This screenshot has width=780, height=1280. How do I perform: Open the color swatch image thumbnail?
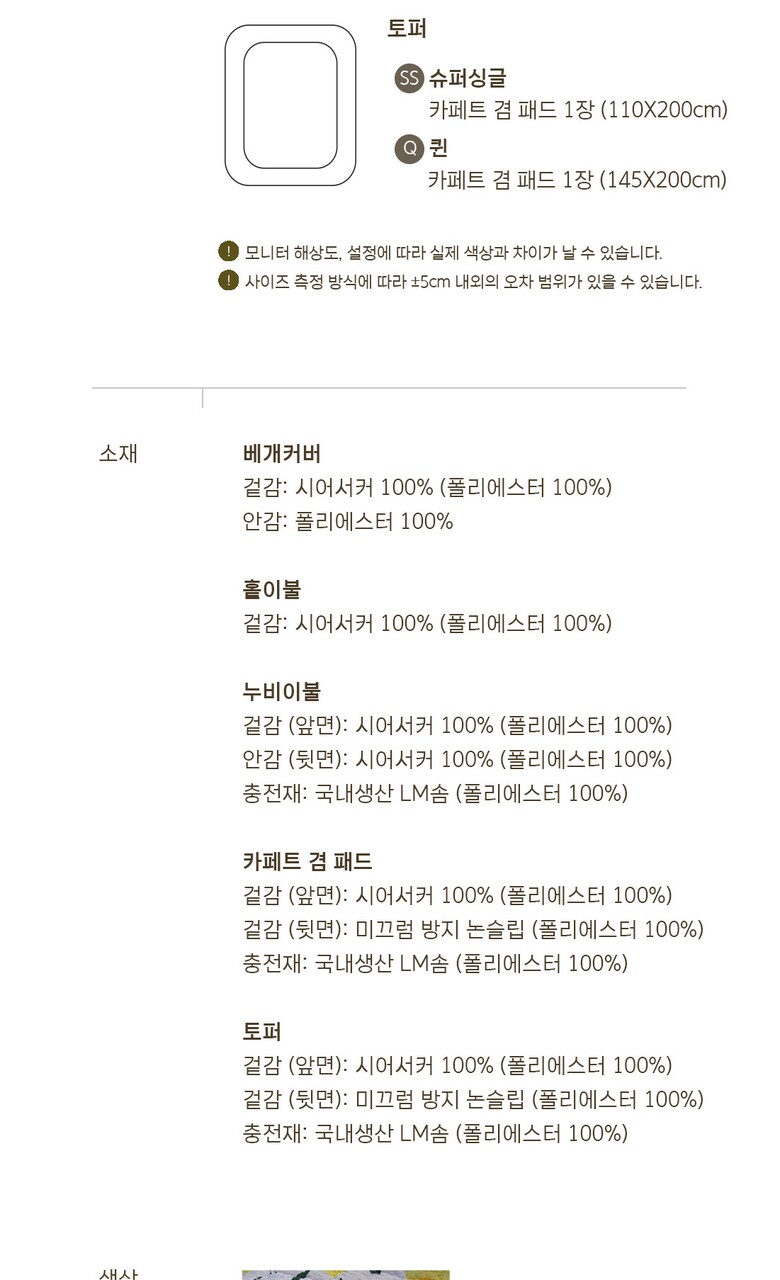(345, 1274)
